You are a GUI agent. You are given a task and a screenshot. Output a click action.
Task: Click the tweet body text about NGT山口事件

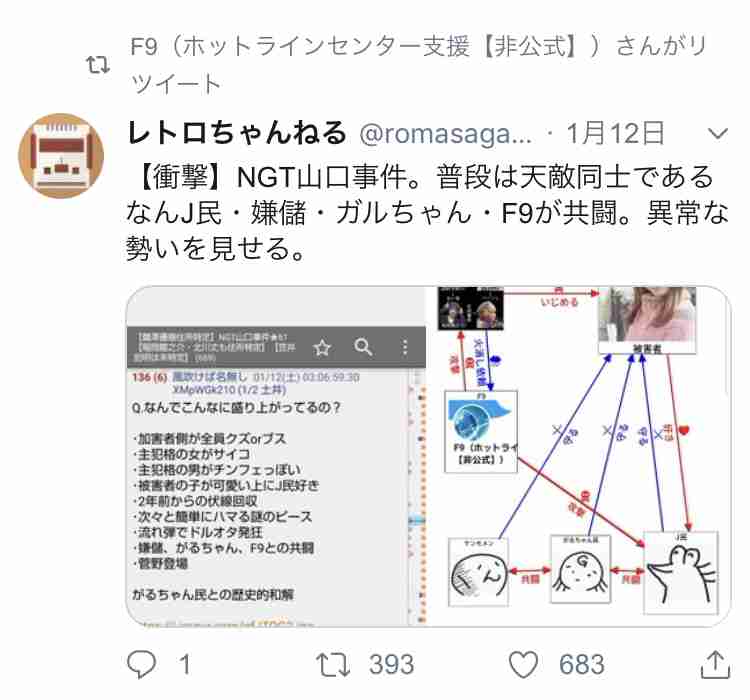tap(427, 213)
